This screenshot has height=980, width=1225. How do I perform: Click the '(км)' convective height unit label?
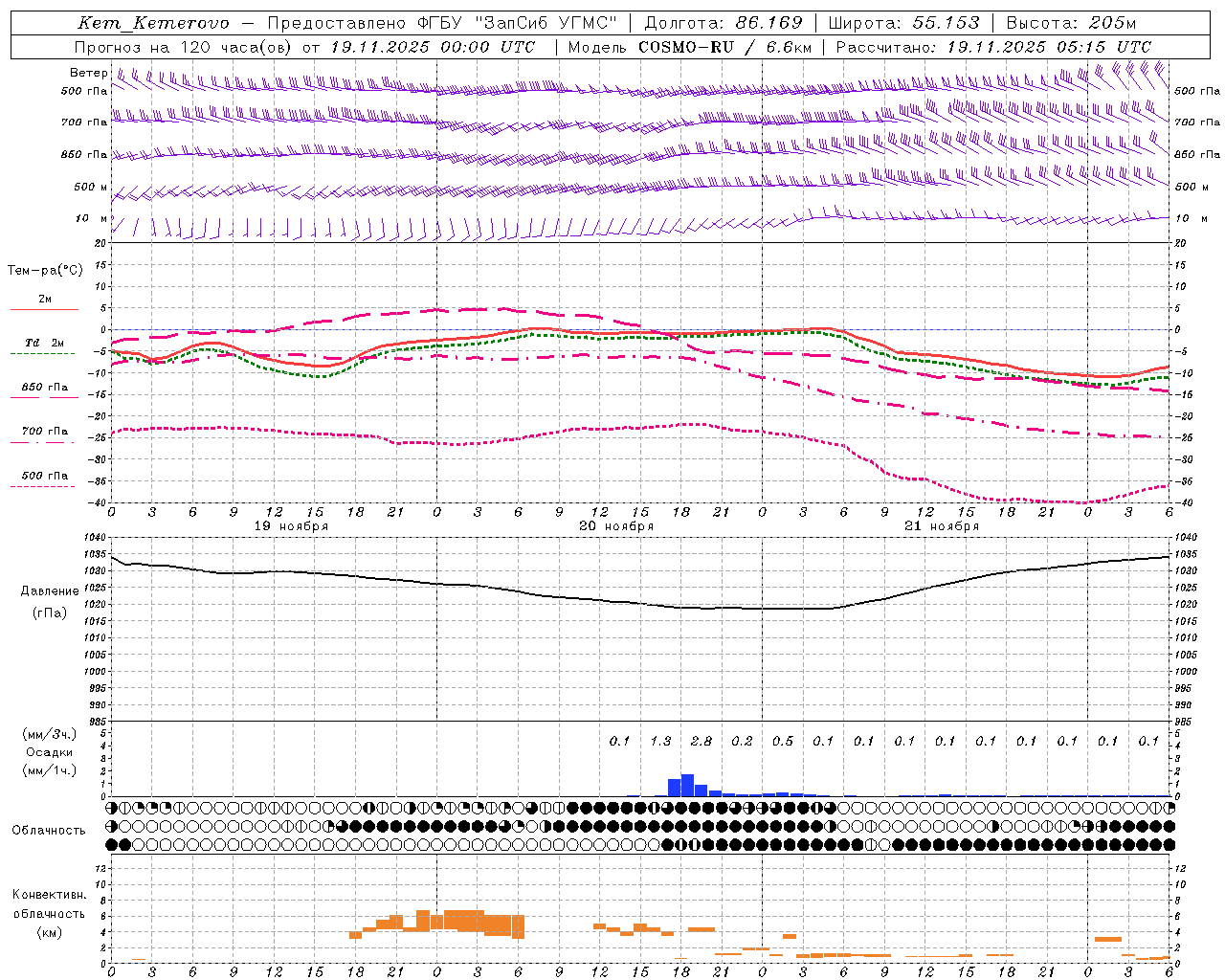tap(50, 932)
